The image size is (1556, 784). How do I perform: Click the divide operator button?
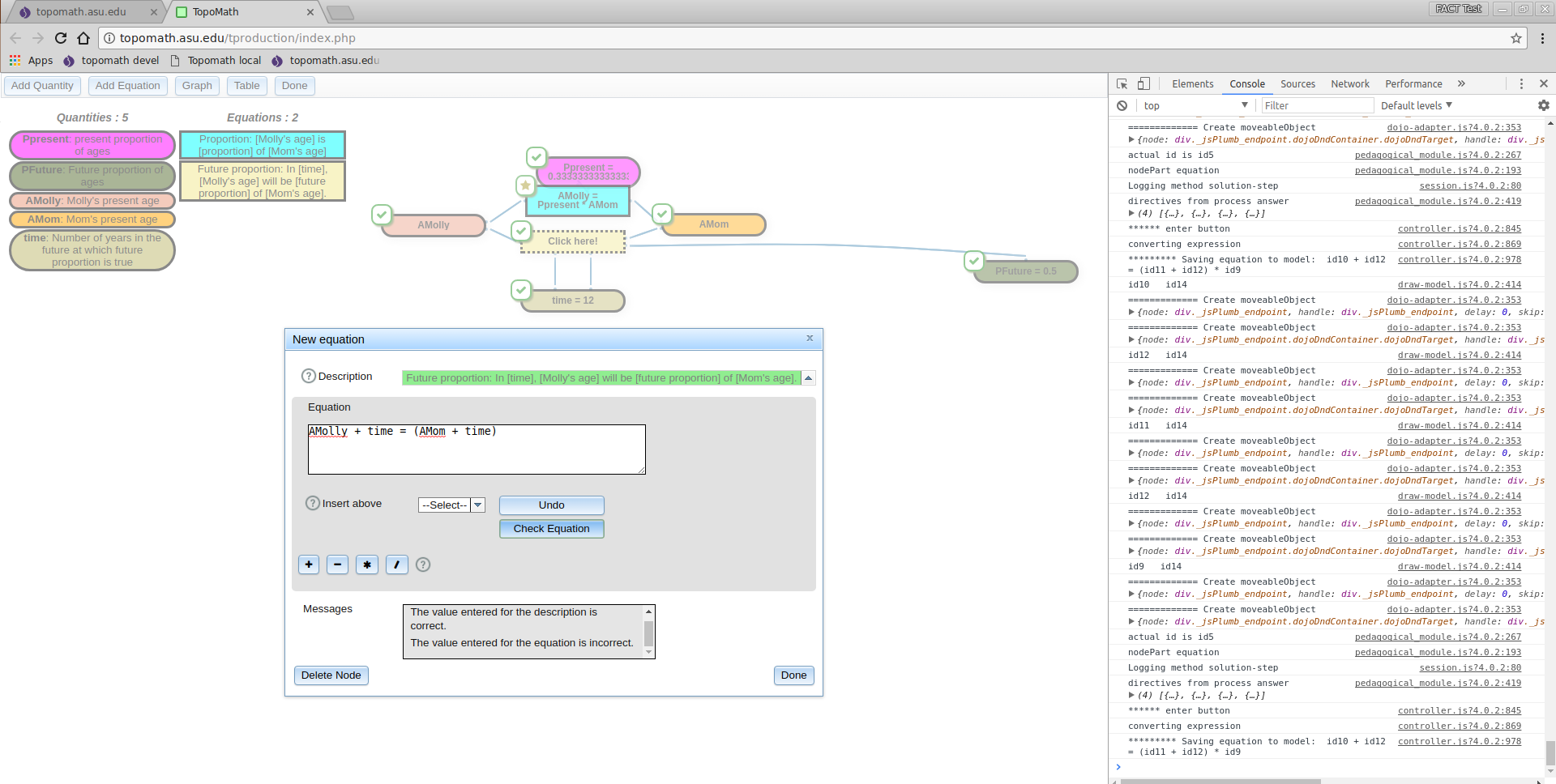[396, 565]
